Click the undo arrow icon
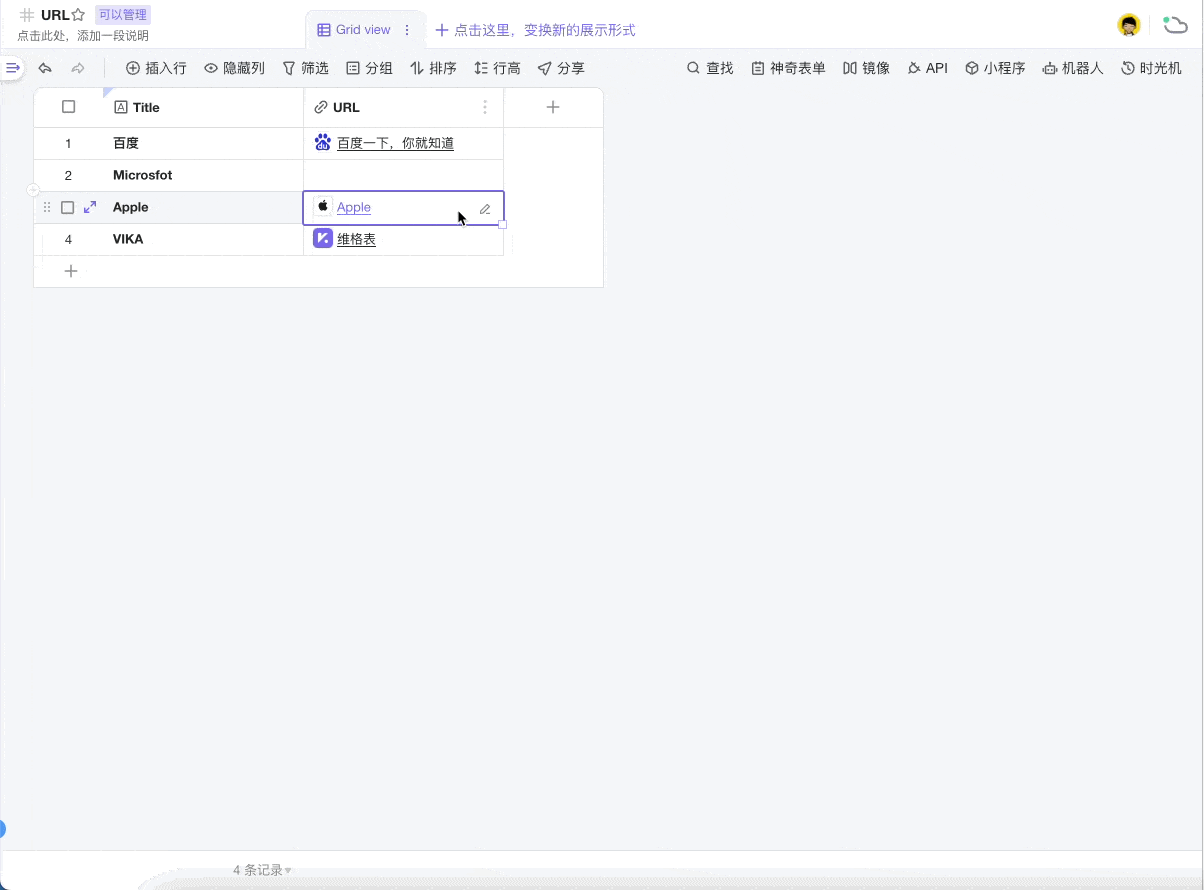The image size is (1204, 890). point(45,68)
